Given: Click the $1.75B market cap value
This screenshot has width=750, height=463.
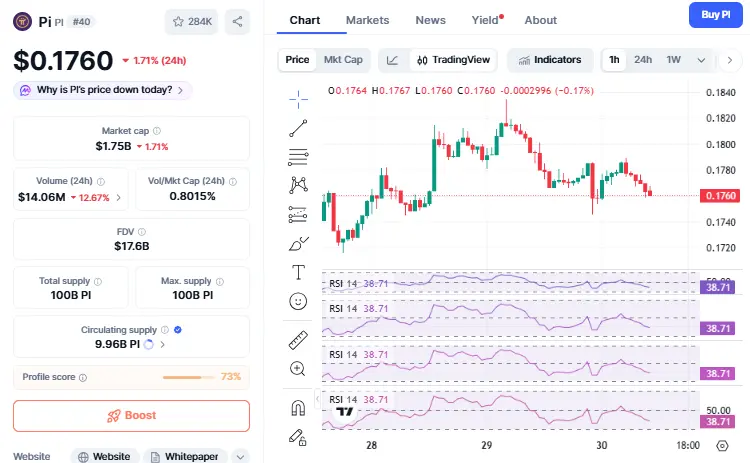Looking at the screenshot, I should click(x=113, y=146).
